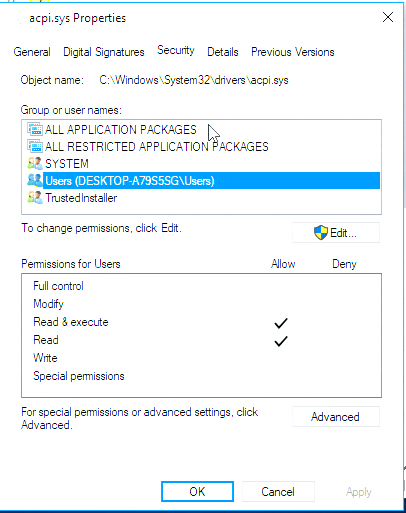Viewport: 406px width, 513px height.
Task: Click the file icon in the title bar
Action: tap(18, 18)
